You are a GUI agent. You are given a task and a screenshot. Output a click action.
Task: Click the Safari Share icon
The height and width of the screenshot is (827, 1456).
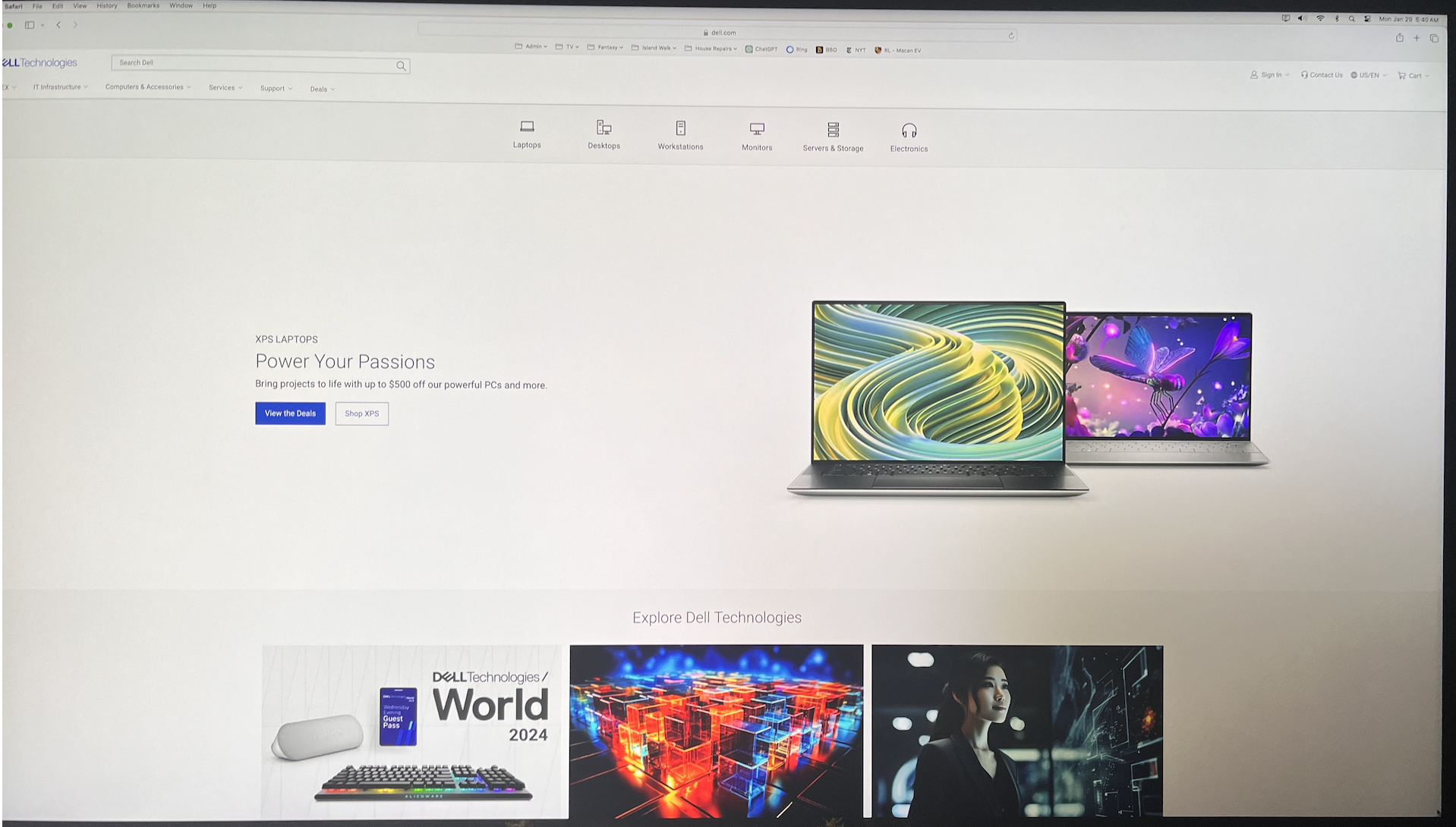click(x=1399, y=37)
